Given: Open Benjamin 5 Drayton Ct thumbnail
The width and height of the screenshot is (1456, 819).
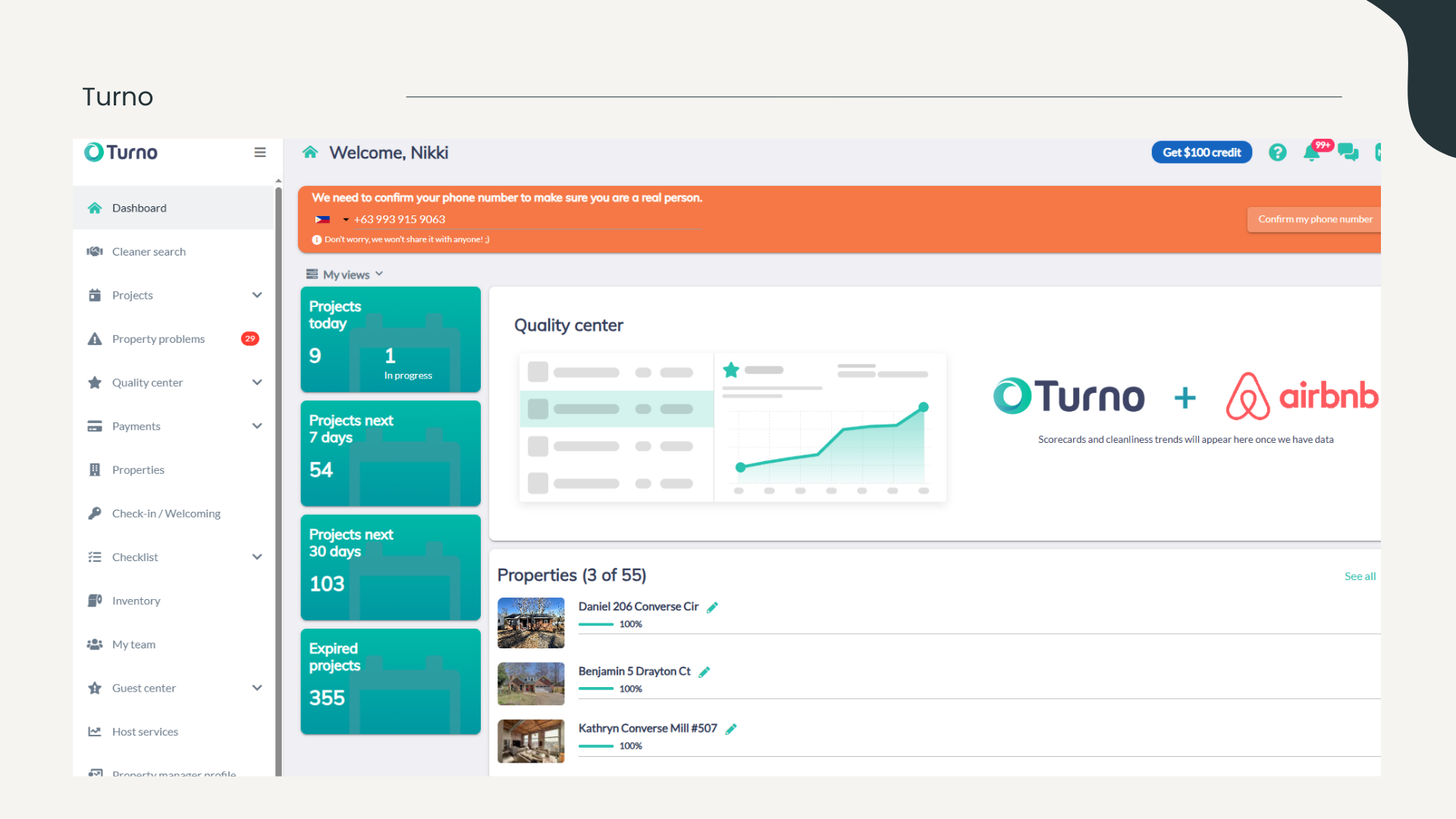Looking at the screenshot, I should click(x=531, y=684).
